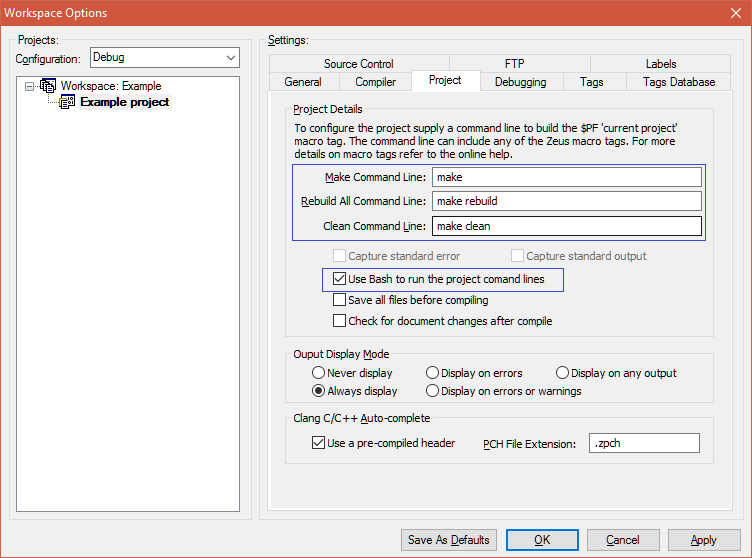Click the Make Command Line field

coord(566,177)
